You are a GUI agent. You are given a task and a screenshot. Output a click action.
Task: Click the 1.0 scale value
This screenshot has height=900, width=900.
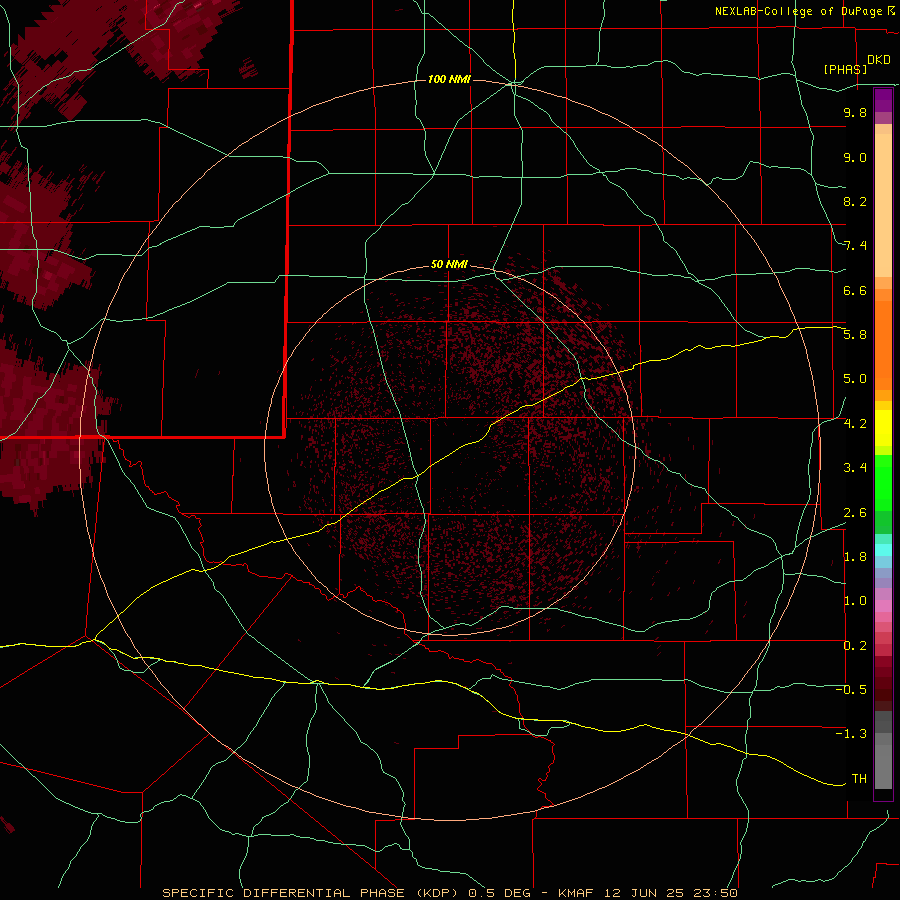pyautogui.click(x=855, y=600)
